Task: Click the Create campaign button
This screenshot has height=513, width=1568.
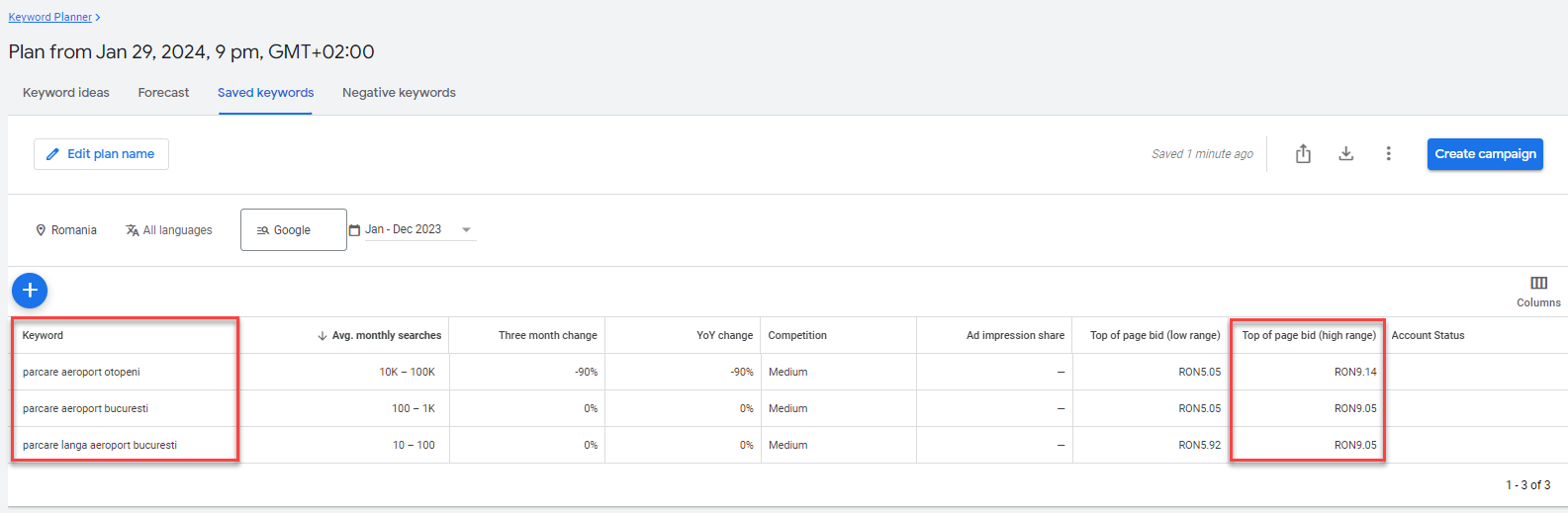Action: 1484,154
